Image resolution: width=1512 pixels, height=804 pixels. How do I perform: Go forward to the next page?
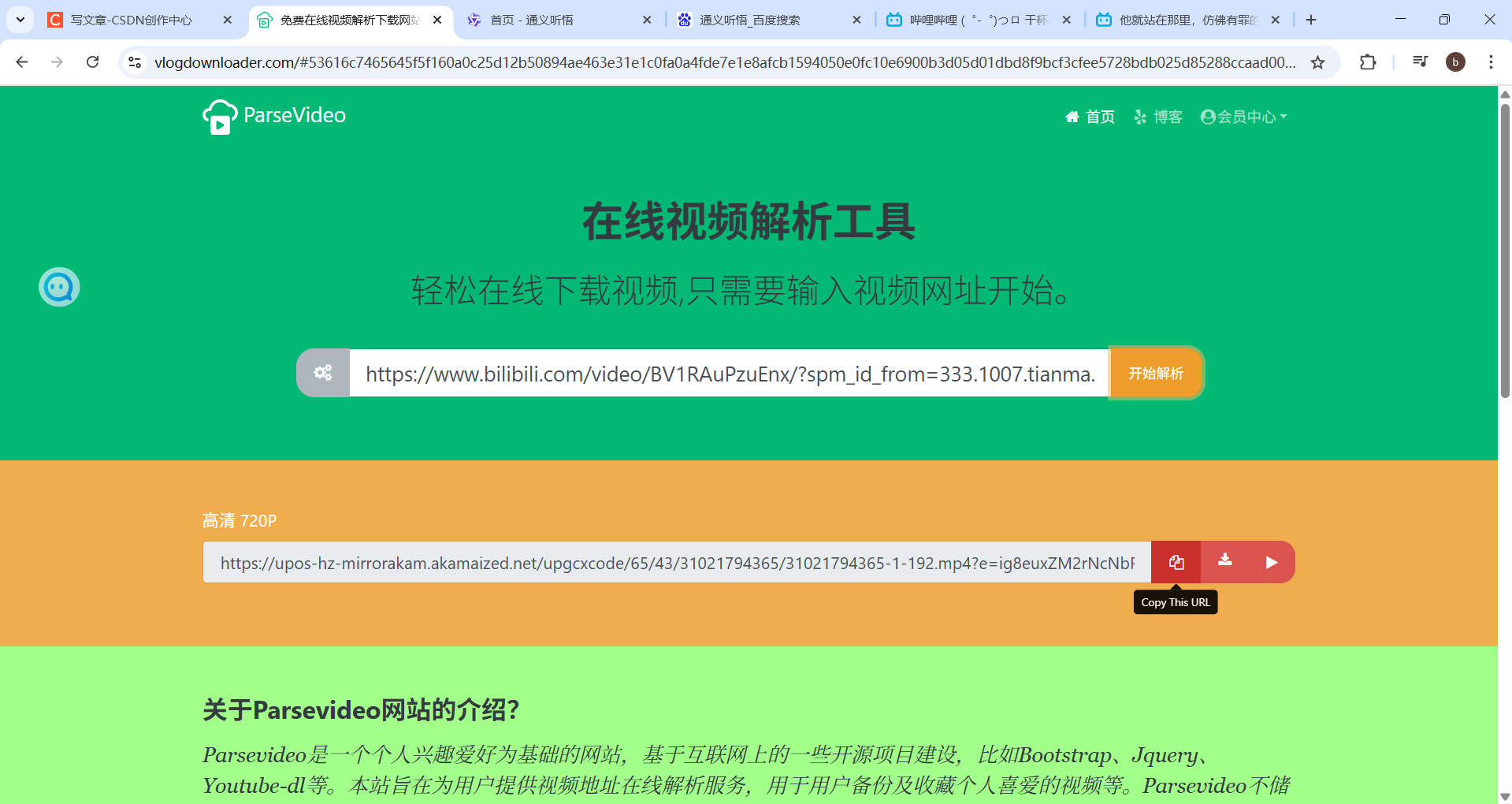pyautogui.click(x=57, y=62)
